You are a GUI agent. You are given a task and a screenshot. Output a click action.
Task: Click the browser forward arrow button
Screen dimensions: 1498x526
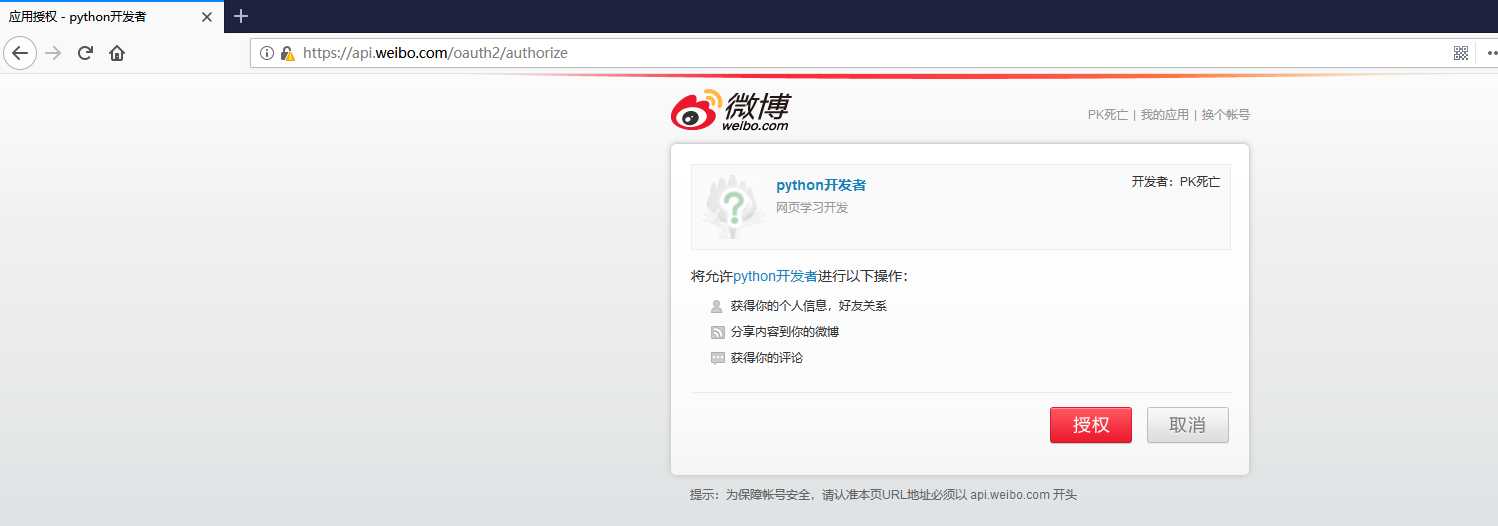click(54, 53)
